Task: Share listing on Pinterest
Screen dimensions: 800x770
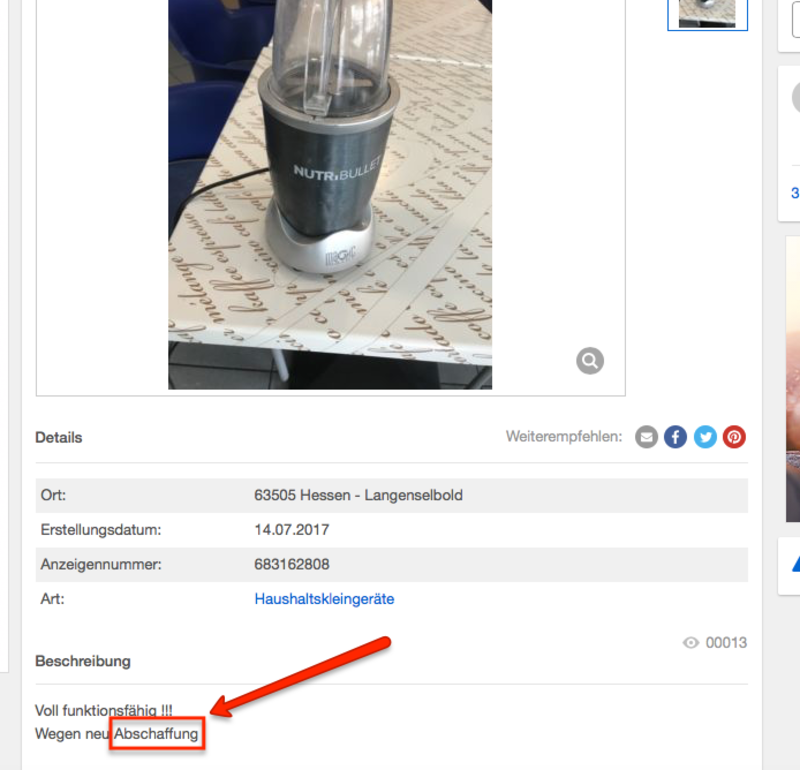Action: [x=734, y=437]
